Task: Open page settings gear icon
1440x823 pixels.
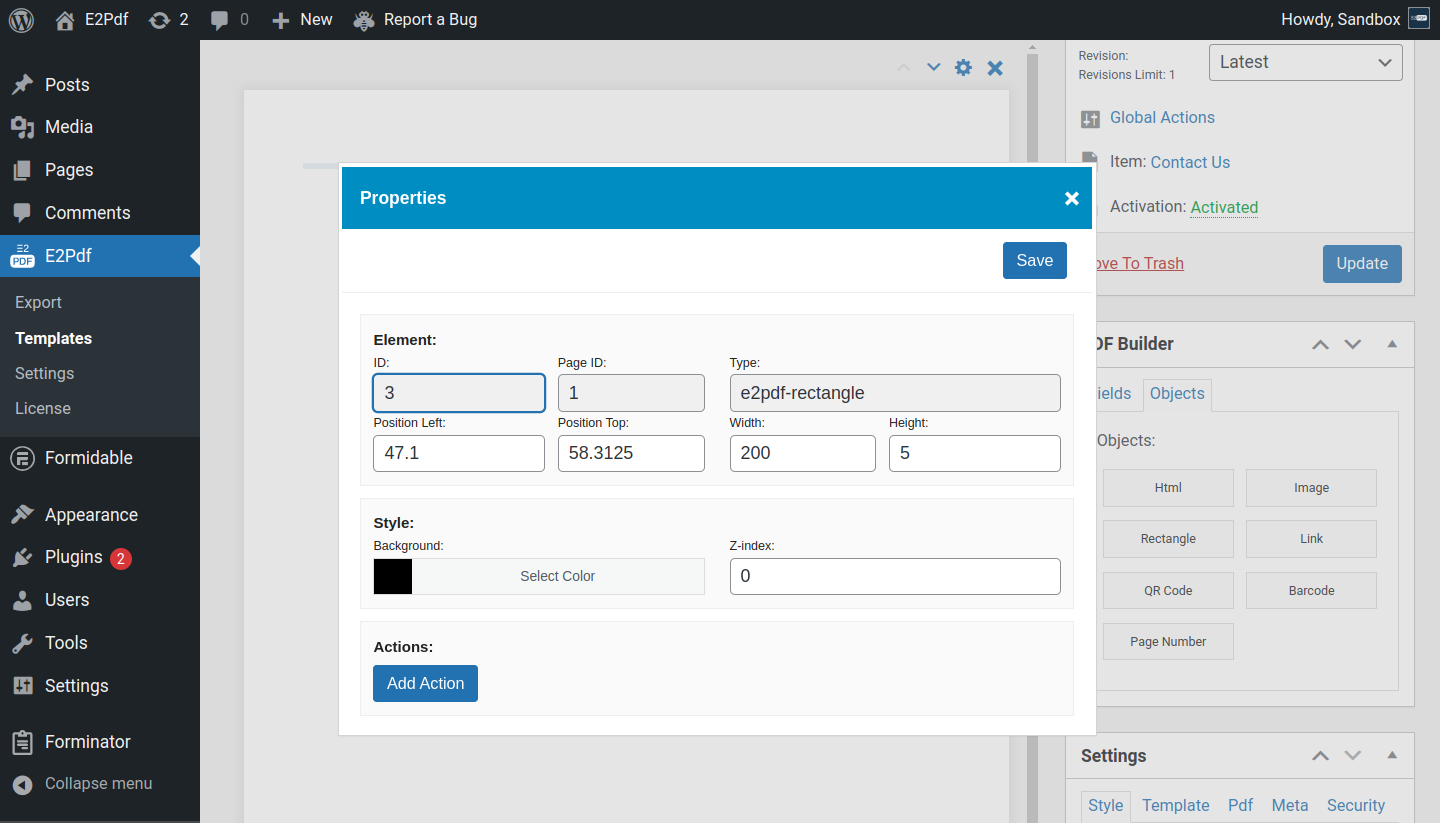Action: click(963, 68)
